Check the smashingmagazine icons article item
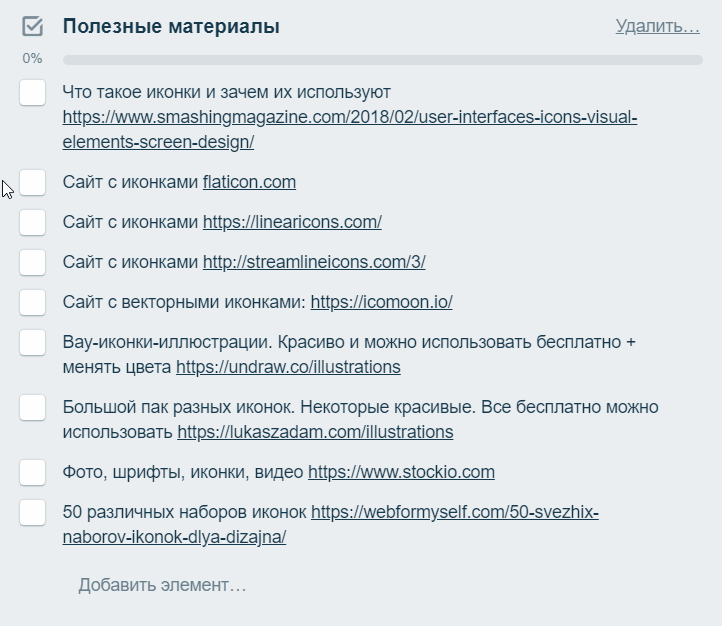722x626 pixels. pos(33,93)
